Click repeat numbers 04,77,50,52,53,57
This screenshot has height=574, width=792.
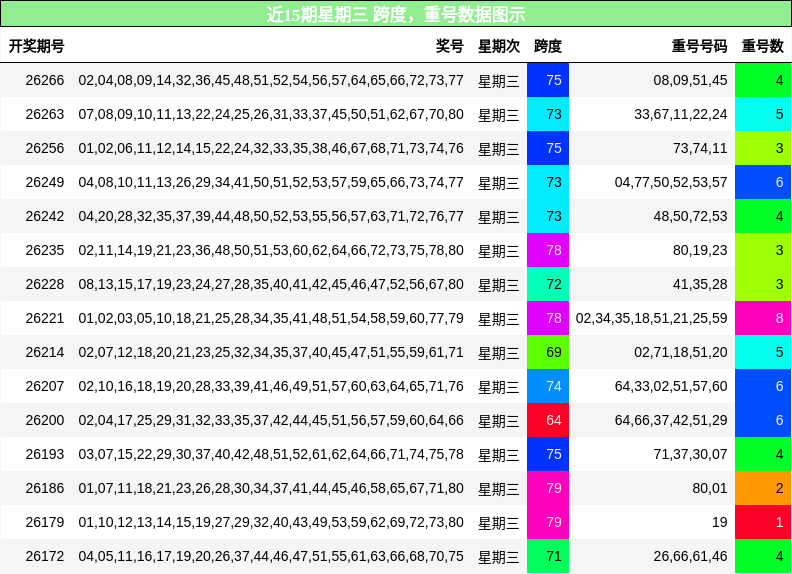[671, 182]
